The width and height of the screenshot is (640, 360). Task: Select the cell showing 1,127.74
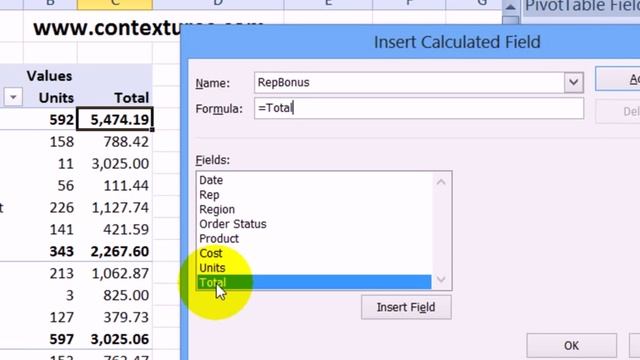pyautogui.click(x=115, y=208)
